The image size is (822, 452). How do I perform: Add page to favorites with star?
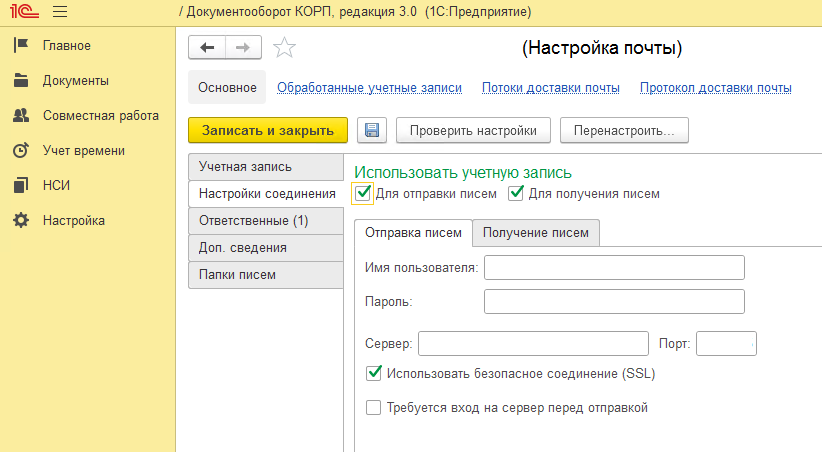click(x=284, y=48)
